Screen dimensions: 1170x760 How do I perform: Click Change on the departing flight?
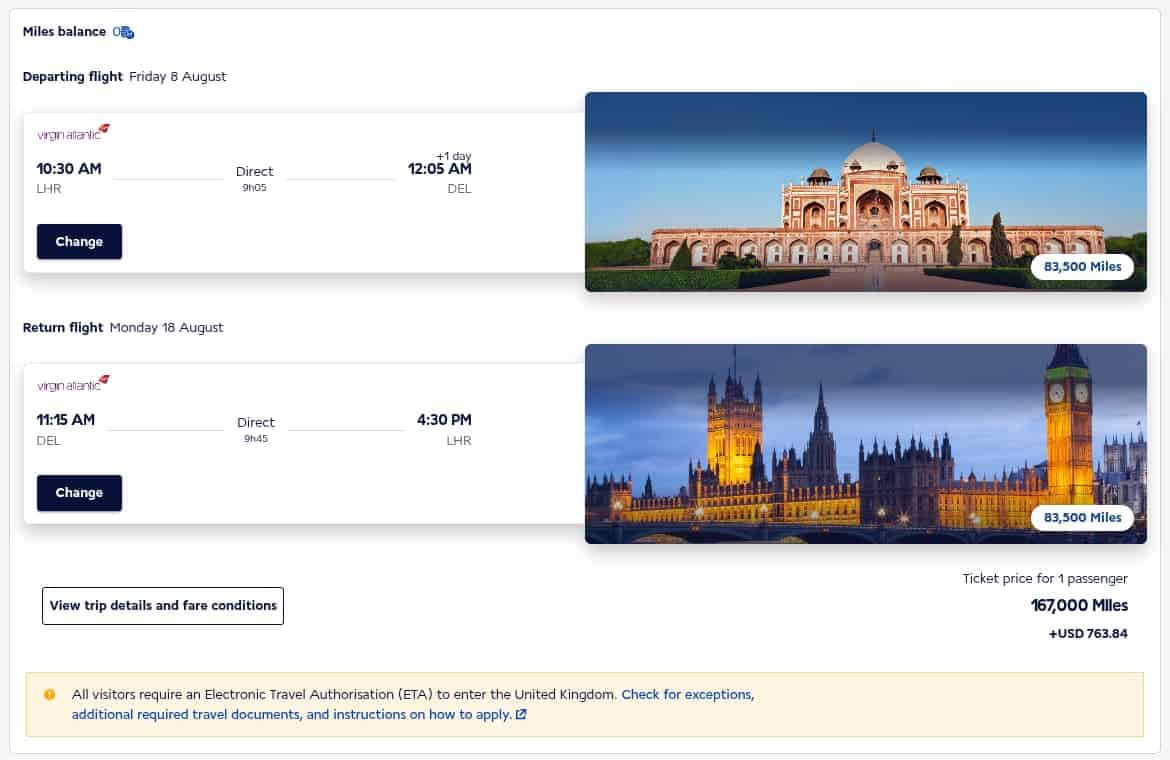point(79,241)
